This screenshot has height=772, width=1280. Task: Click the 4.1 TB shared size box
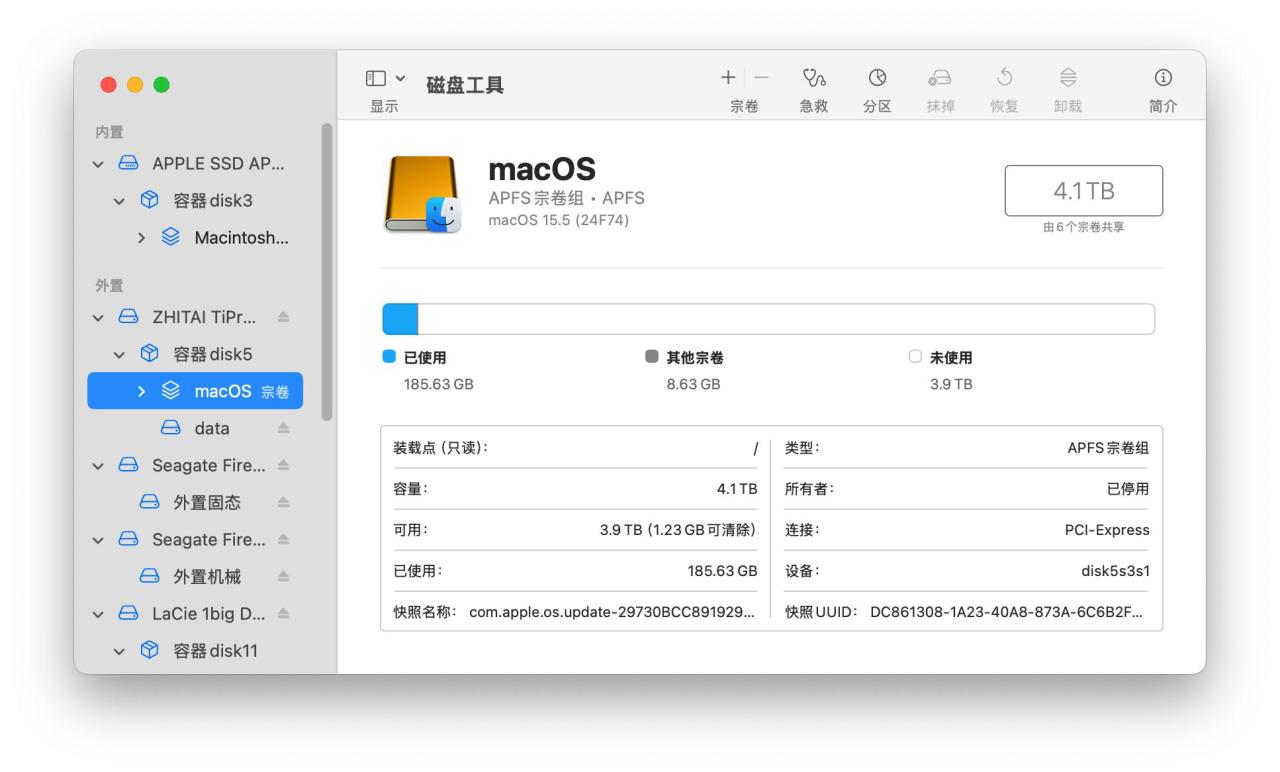tap(1084, 190)
